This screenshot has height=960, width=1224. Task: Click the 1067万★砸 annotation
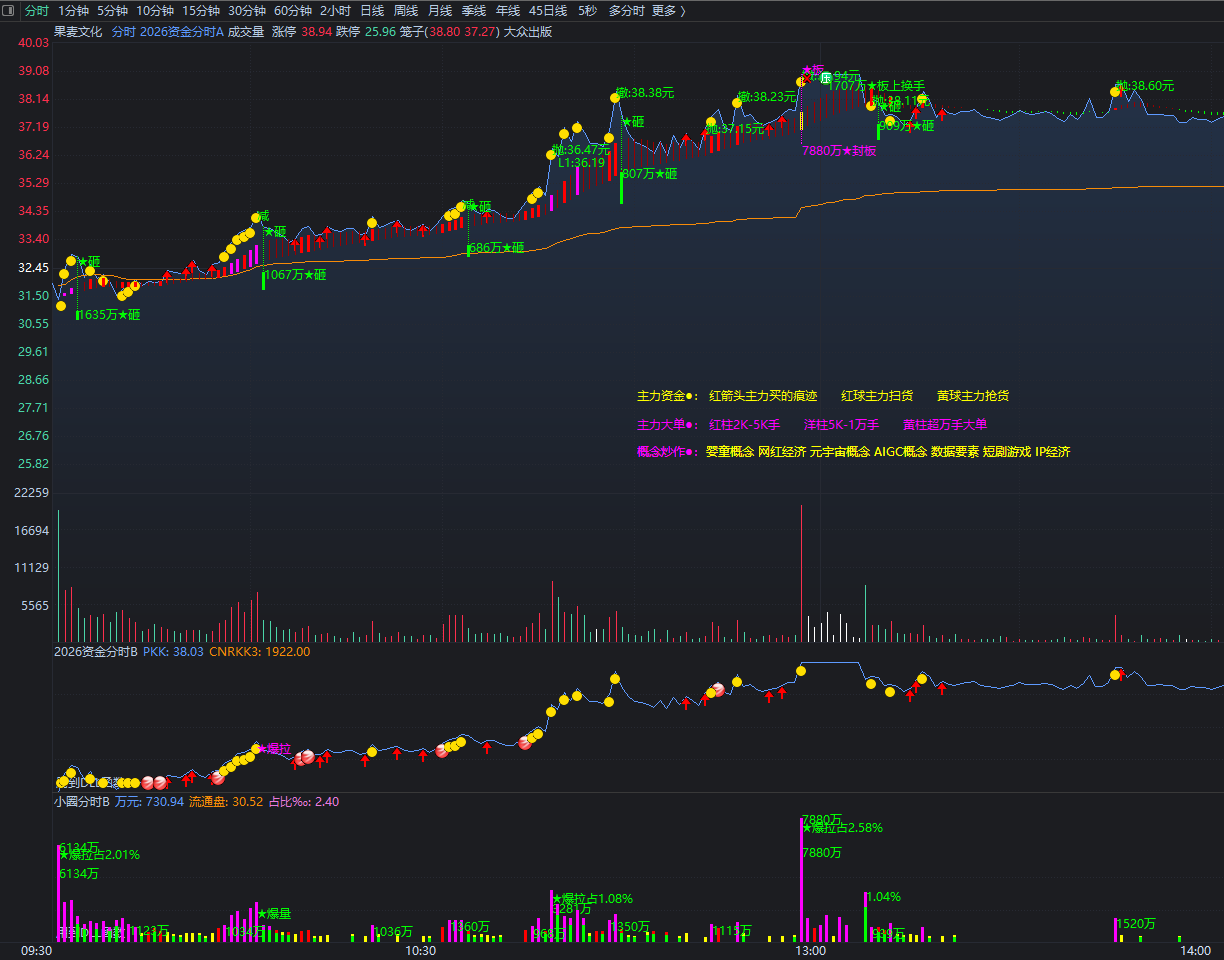pos(296,275)
